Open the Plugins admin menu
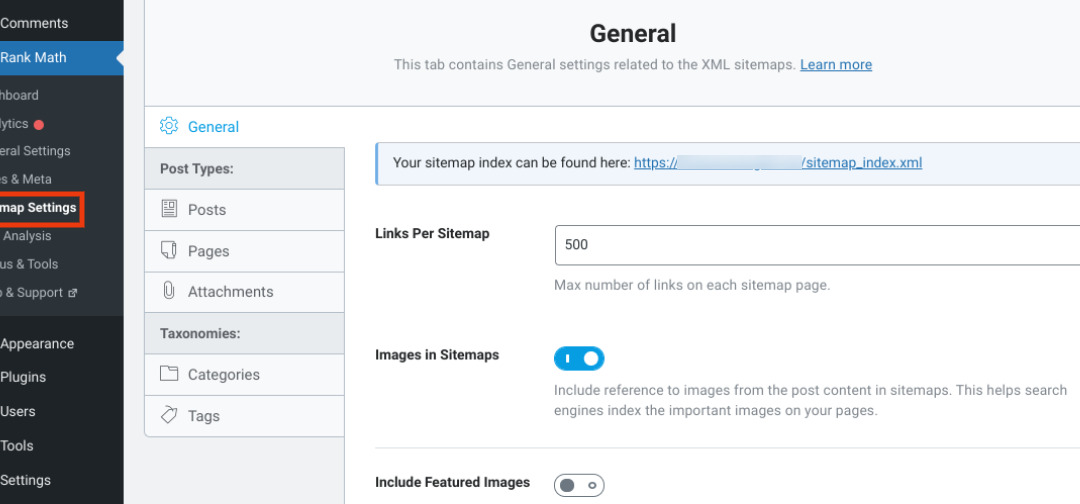Viewport: 1080px width, 504px height. click(x=23, y=377)
